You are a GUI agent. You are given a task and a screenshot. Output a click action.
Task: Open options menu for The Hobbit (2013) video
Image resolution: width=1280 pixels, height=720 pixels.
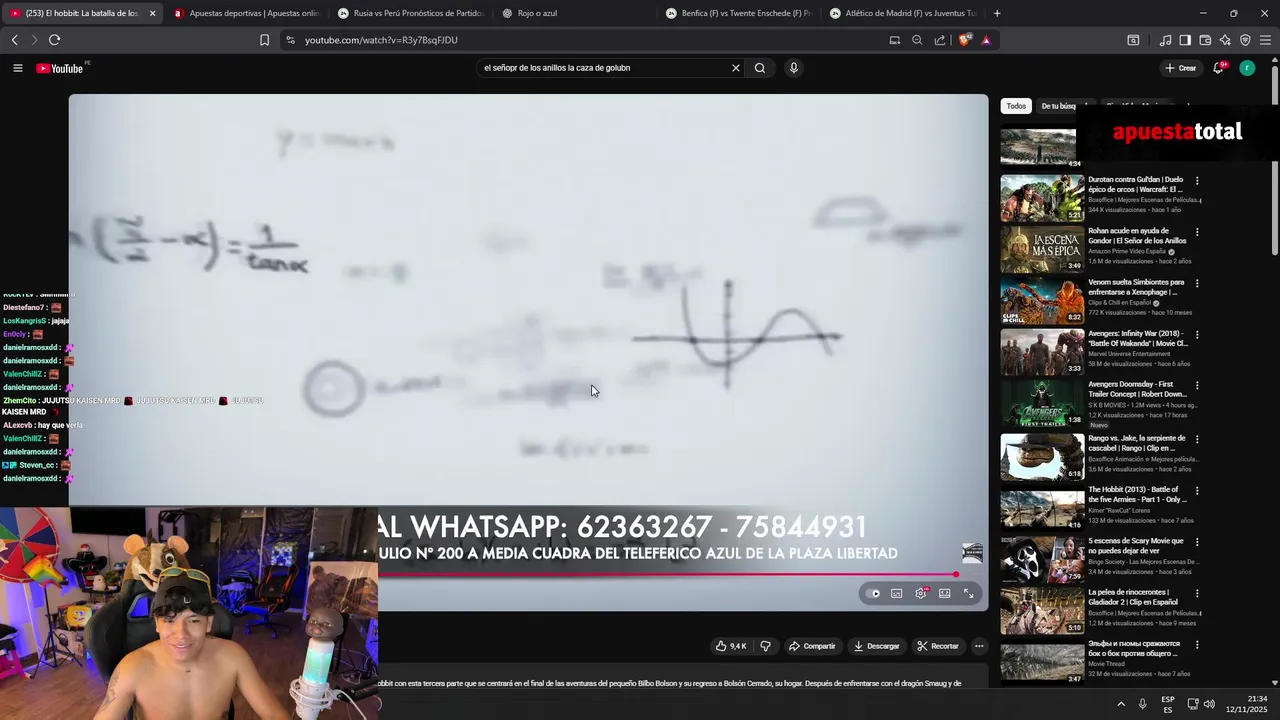coord(1197,491)
